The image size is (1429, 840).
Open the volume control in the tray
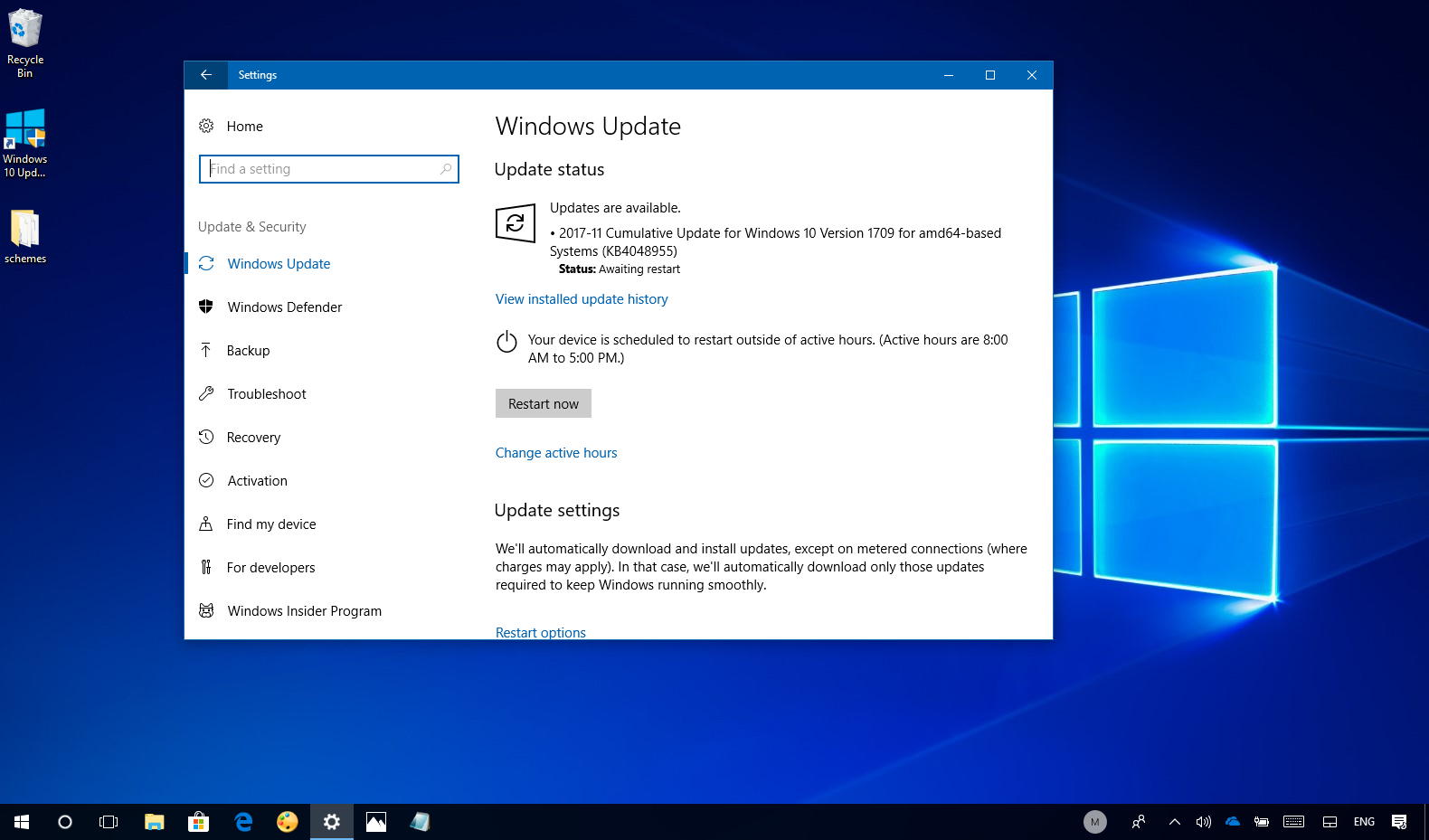click(1203, 822)
